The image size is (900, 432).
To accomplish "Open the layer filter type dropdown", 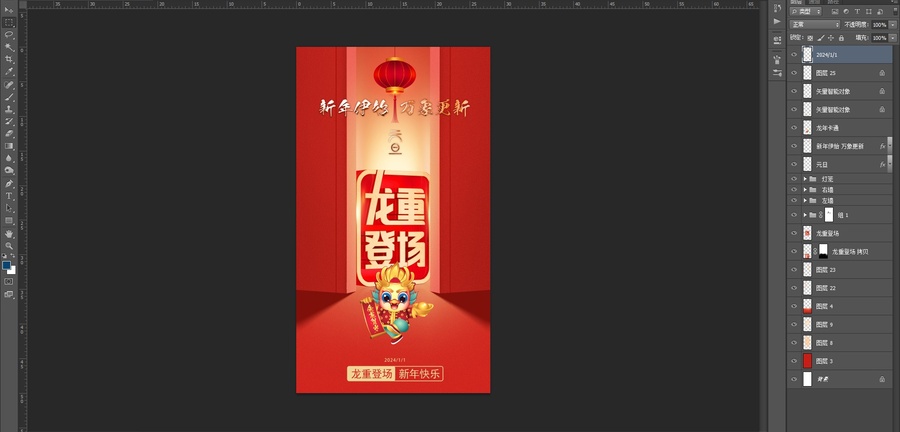I will 806,11.
